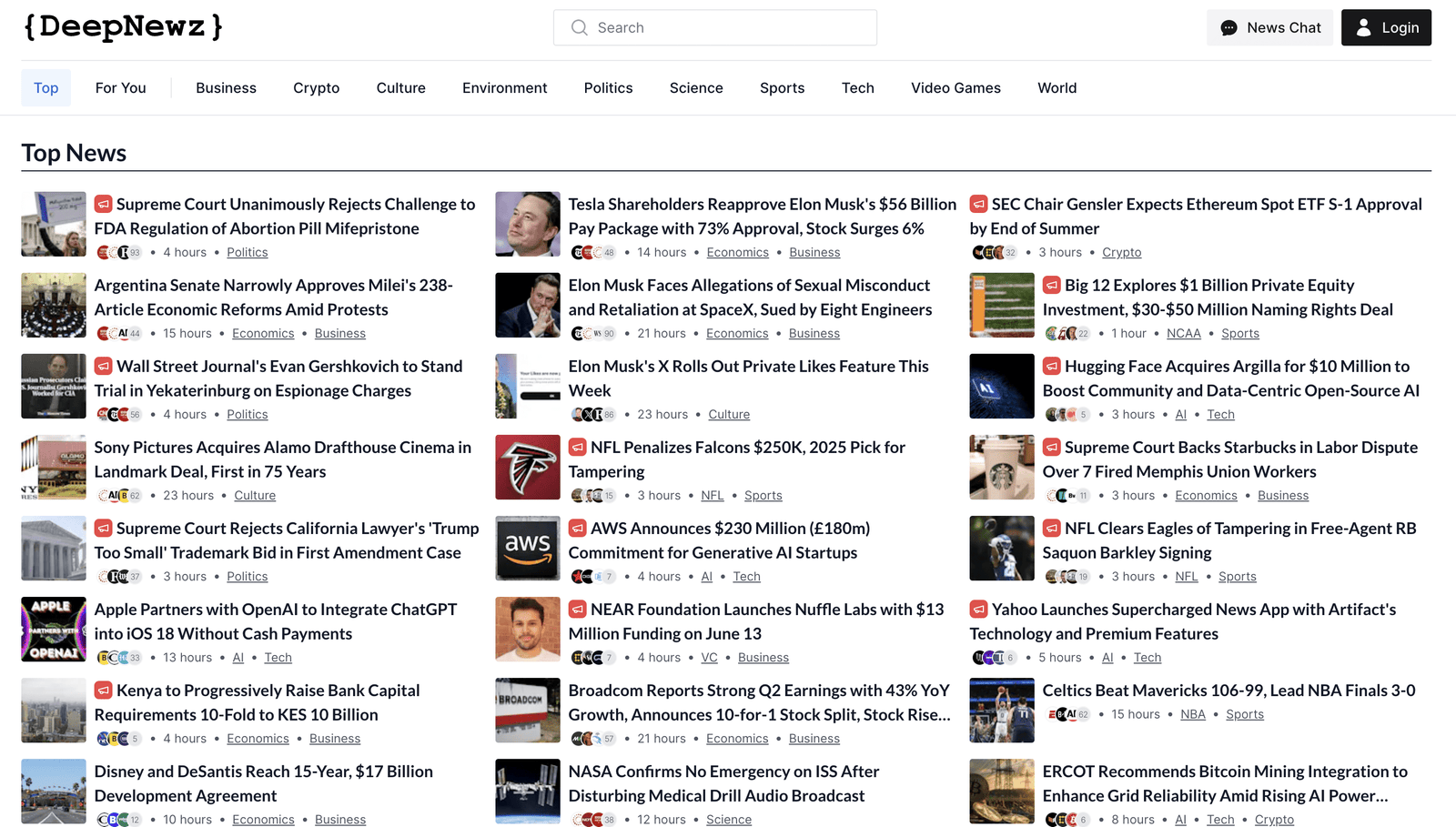Click the News Chat speech bubble icon
Image resolution: width=1456 pixels, height=827 pixels.
1228,28
